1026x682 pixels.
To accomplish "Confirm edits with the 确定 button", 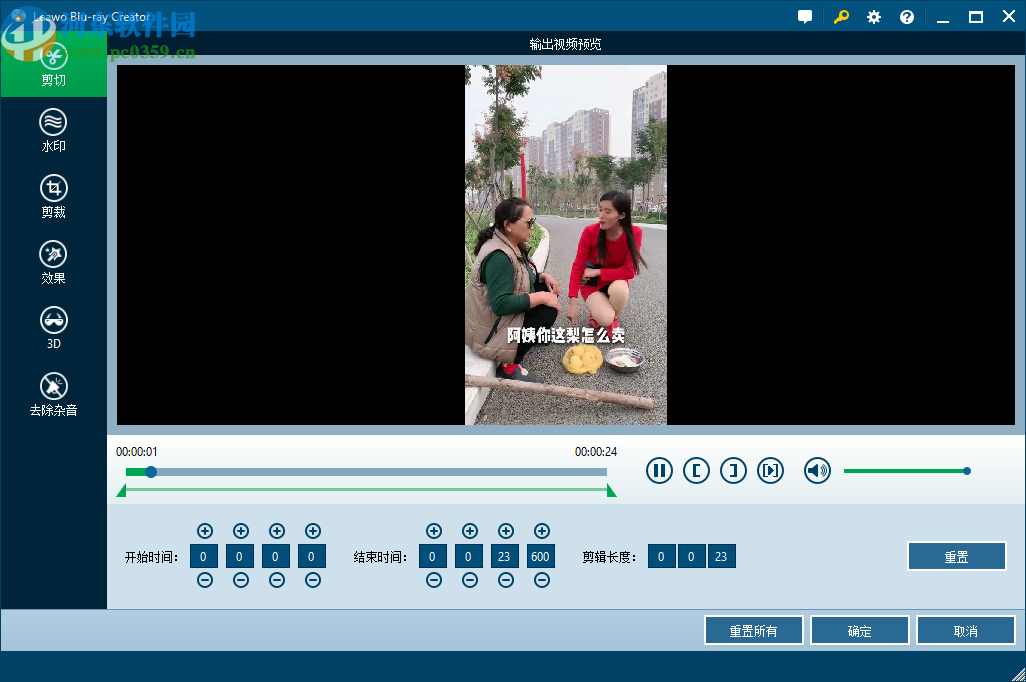I will tap(859, 630).
